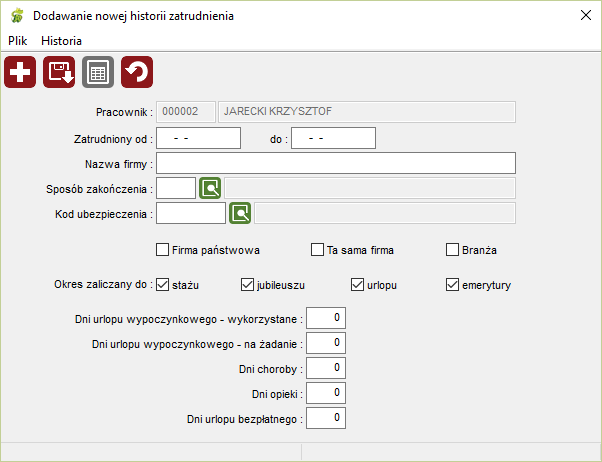
Task: Enable the Firma państwowa checkbox
Action: 162,250
